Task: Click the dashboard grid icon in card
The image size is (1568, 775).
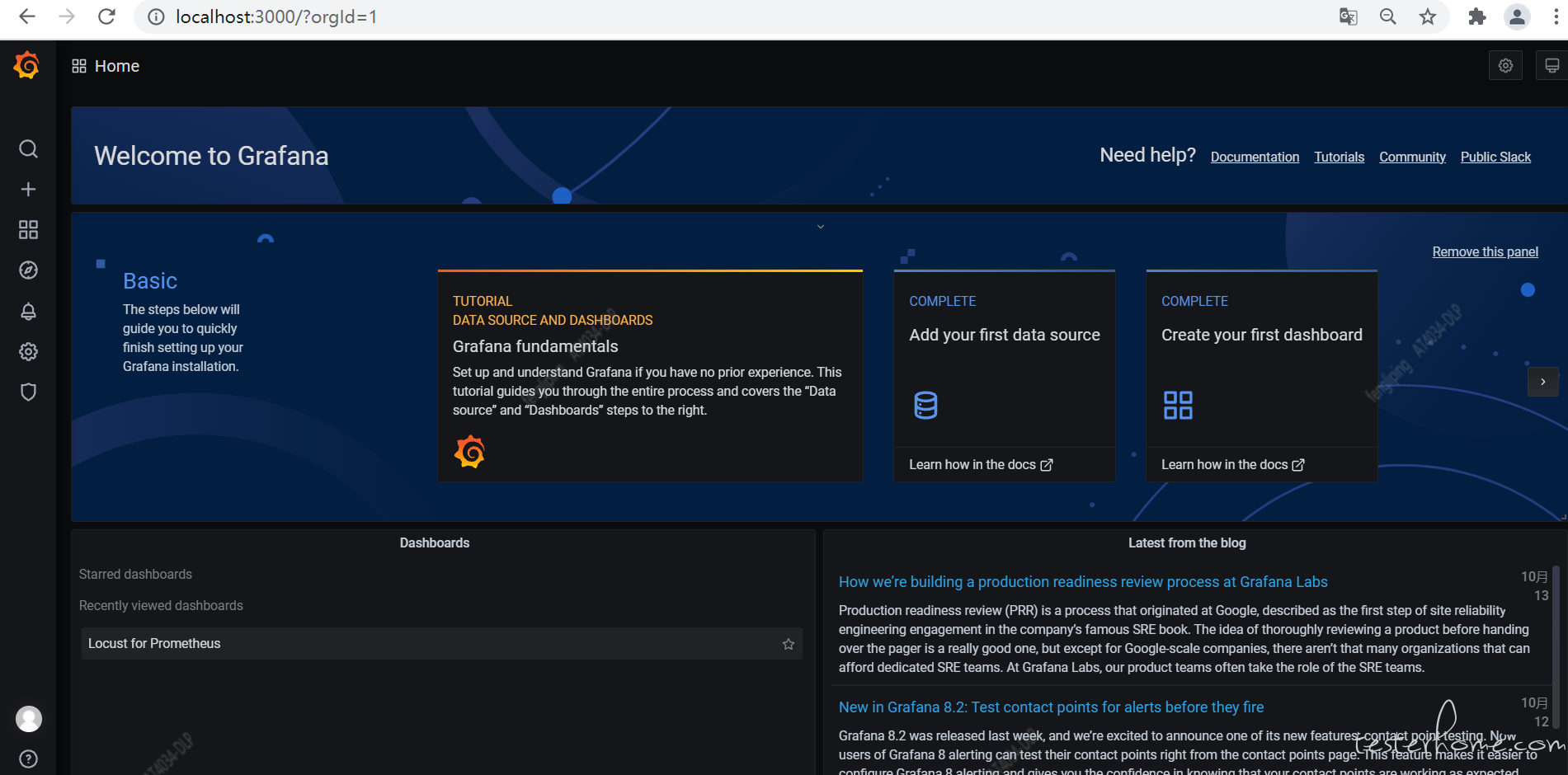Action: point(1178,405)
